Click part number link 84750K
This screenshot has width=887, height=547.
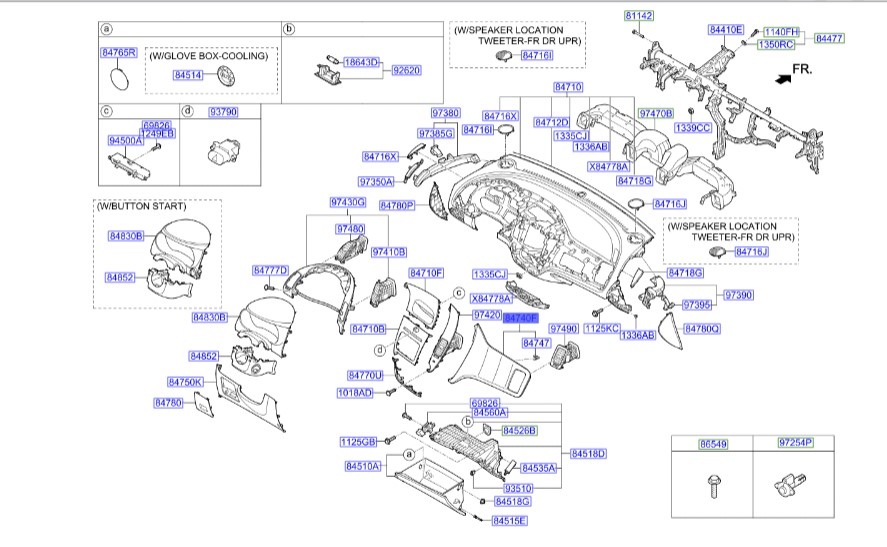pyautogui.click(x=186, y=382)
